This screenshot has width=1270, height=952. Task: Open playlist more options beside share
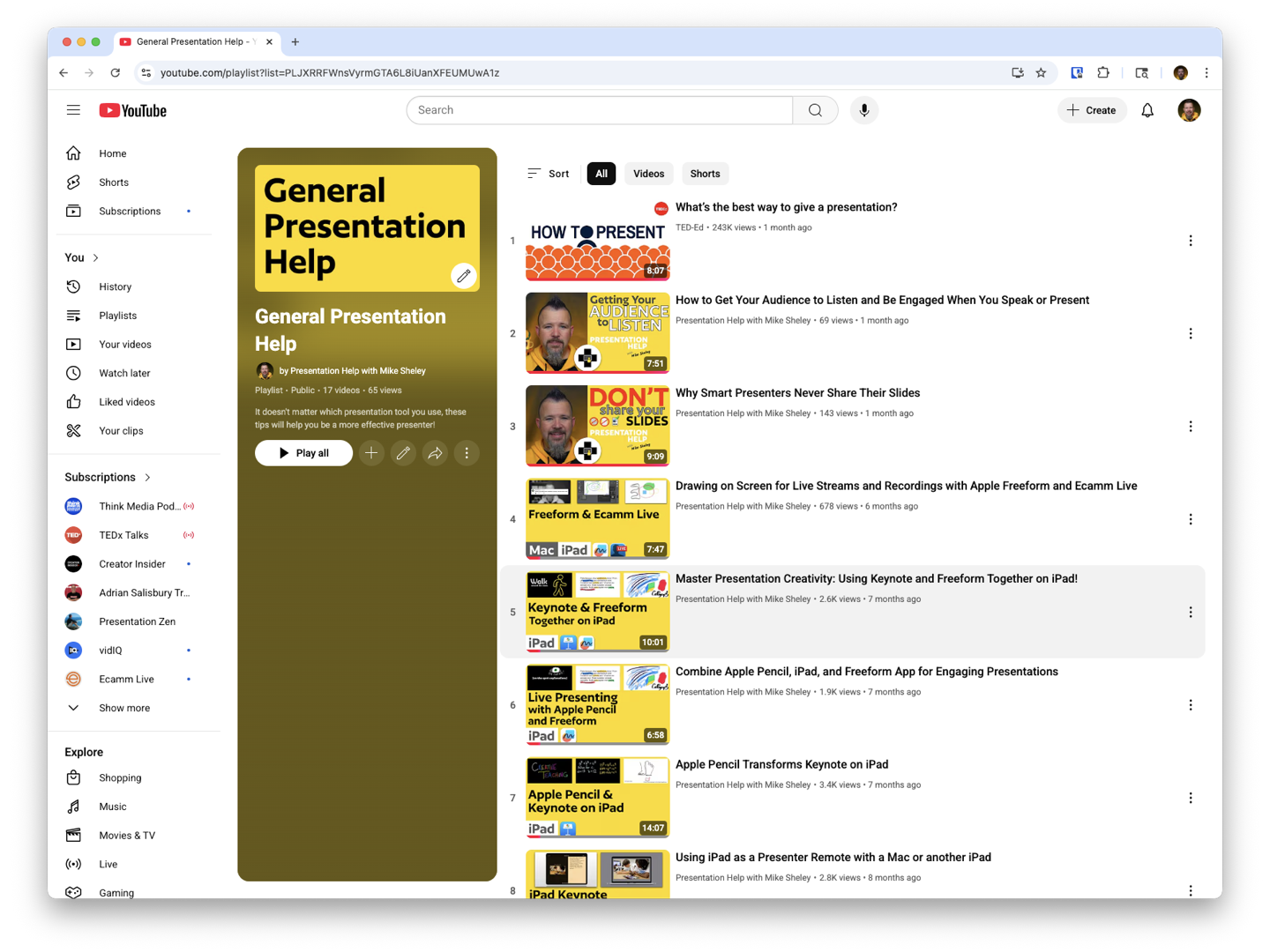coord(467,453)
